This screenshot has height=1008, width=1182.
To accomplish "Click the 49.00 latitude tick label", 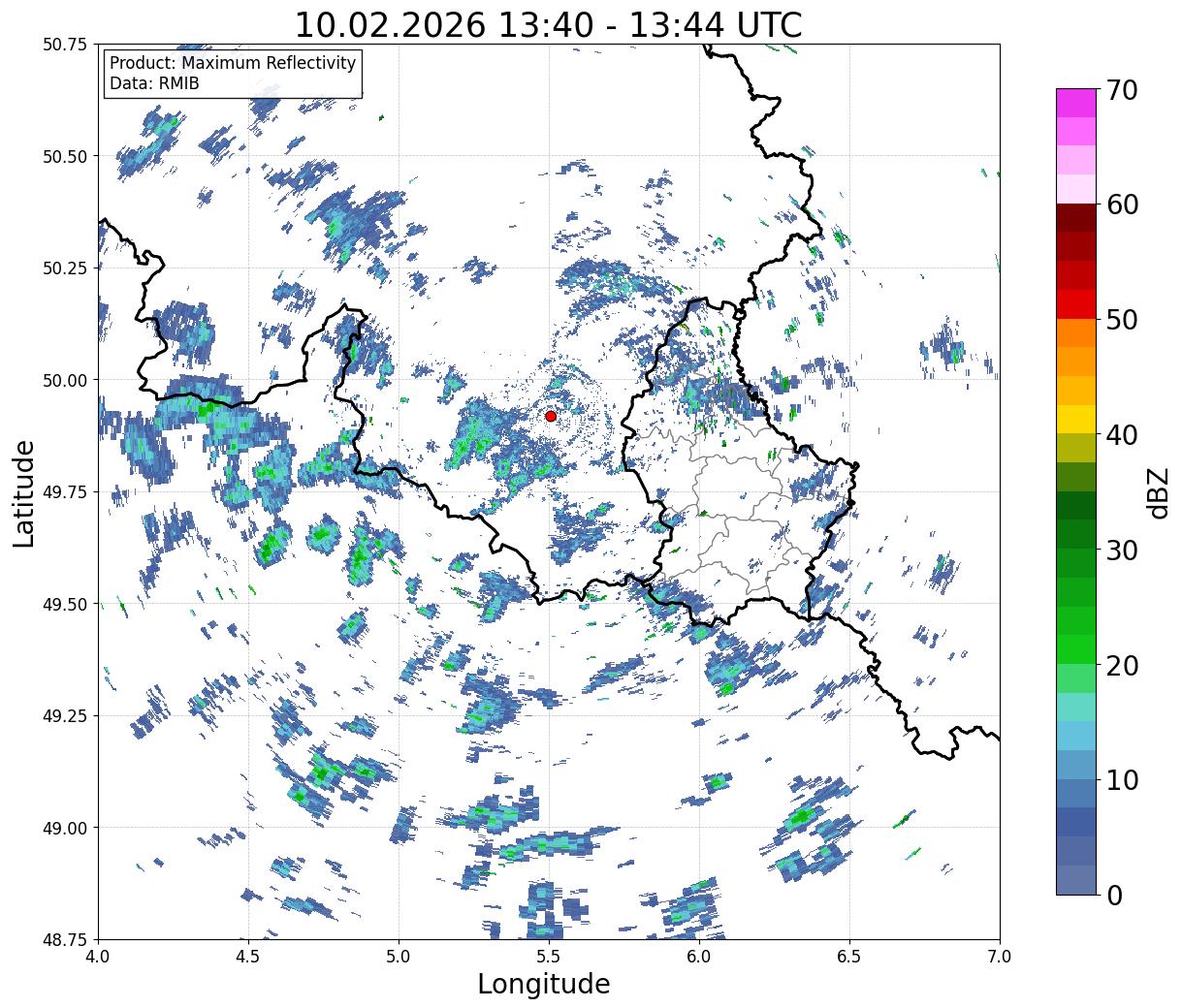I will 65,828.
